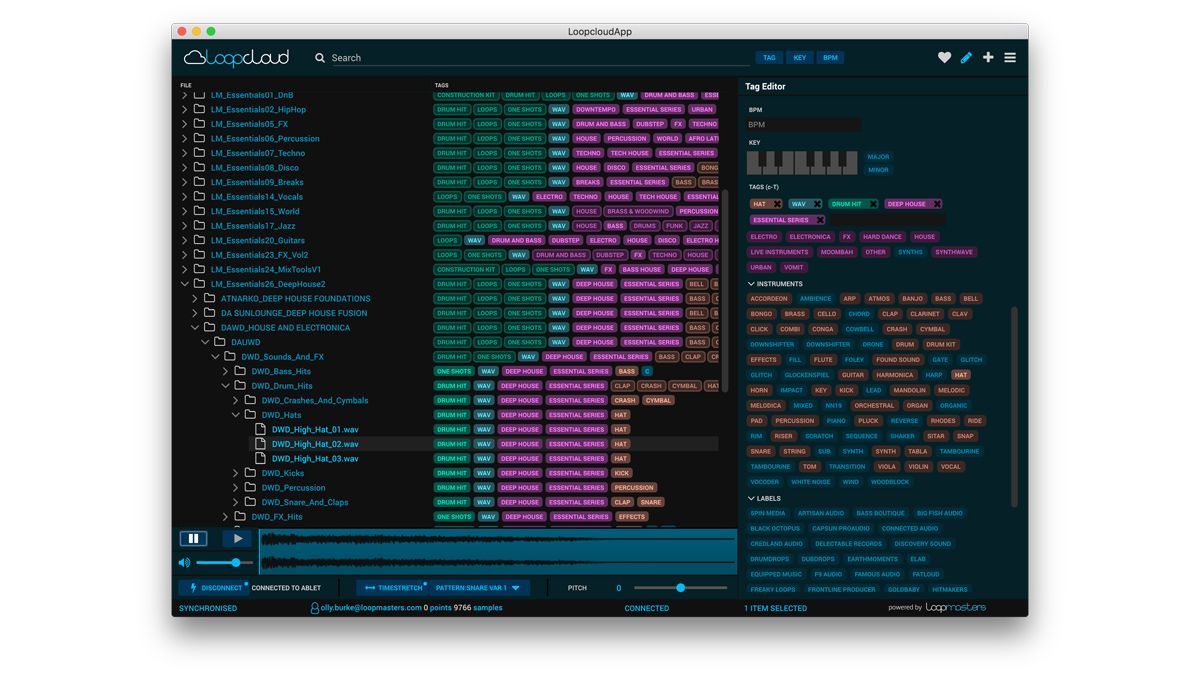Click folder icon of DWD_Bass_Hits
Image resolution: width=1200 pixels, height=675 pixels.
pyautogui.click(x=241, y=371)
